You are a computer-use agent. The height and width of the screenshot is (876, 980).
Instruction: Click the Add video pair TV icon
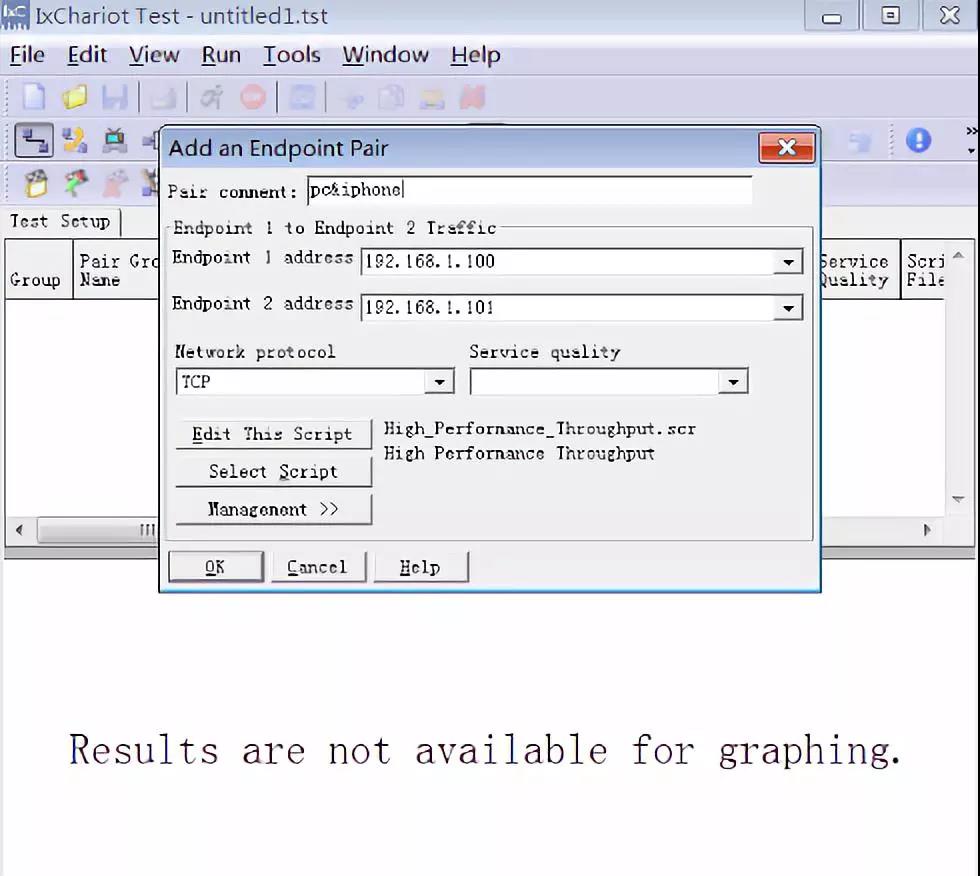coord(115,140)
